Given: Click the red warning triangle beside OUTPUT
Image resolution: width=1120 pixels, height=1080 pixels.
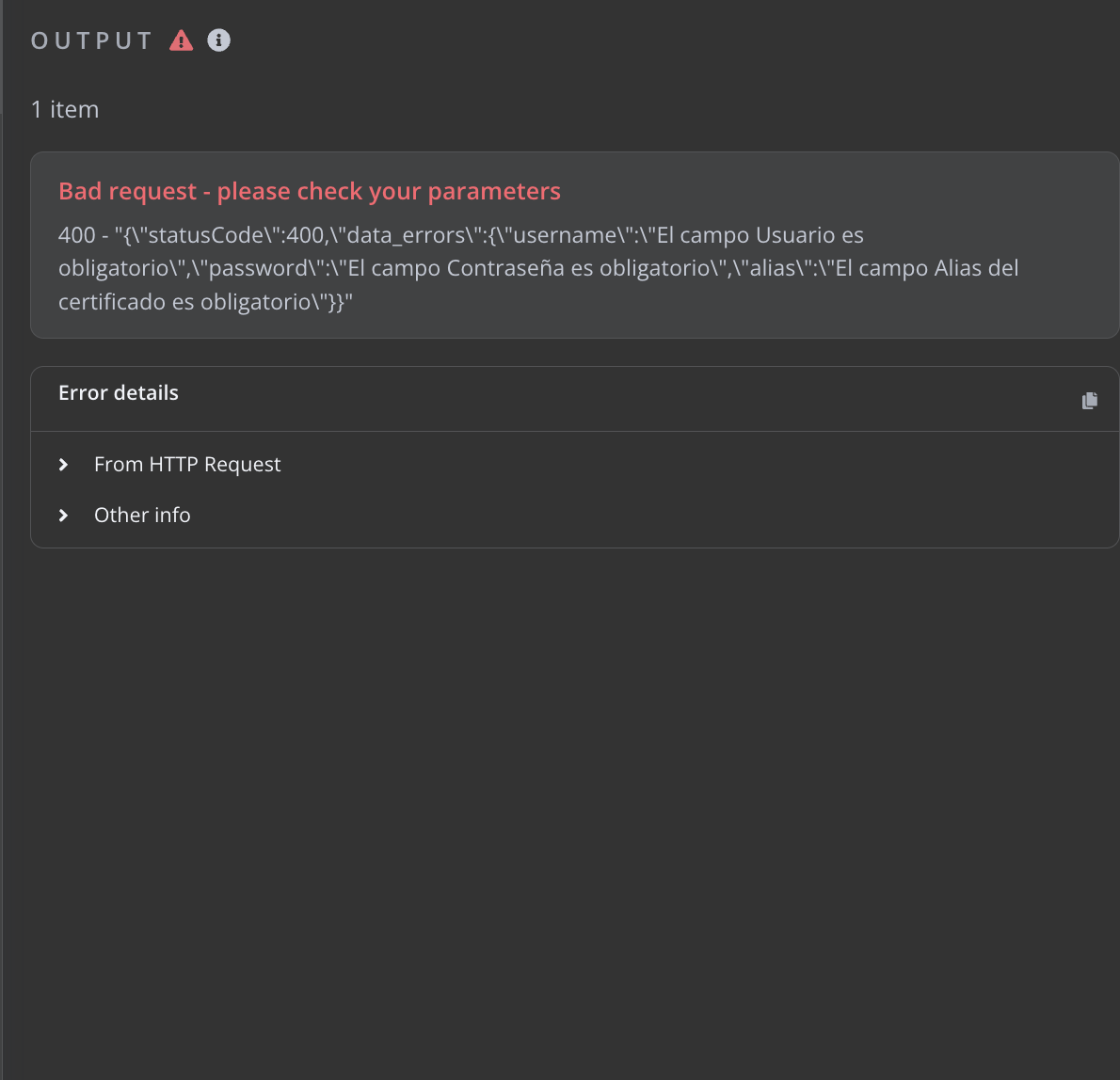Looking at the screenshot, I should coord(181,40).
